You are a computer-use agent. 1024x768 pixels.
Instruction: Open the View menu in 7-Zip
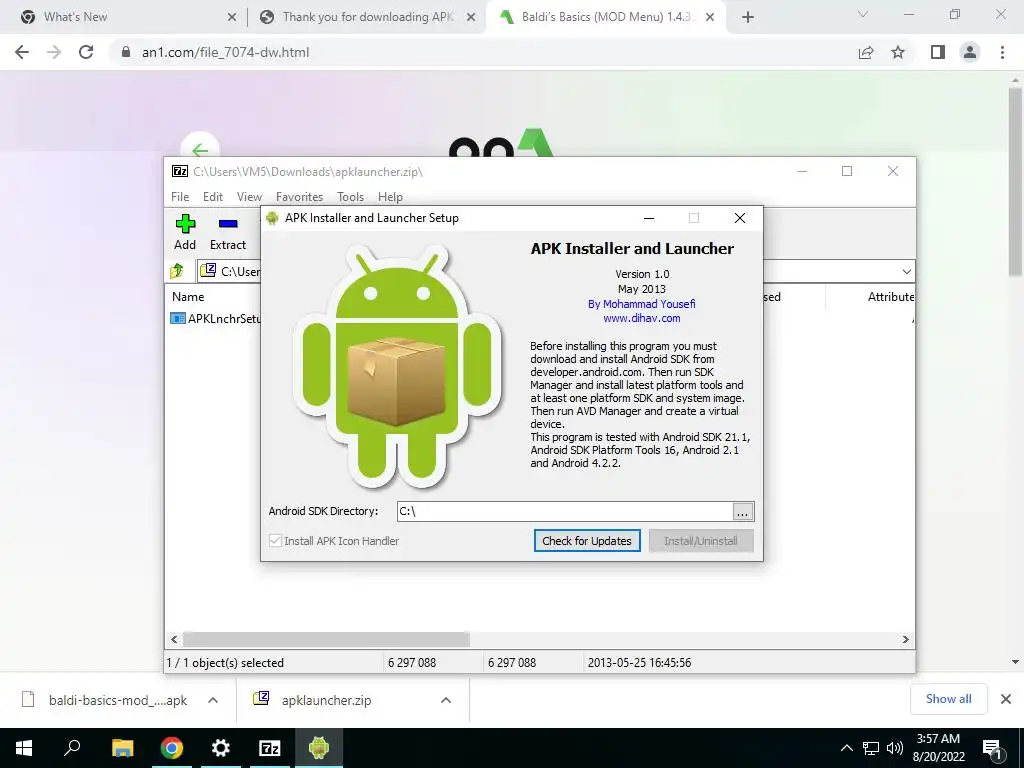(x=249, y=197)
